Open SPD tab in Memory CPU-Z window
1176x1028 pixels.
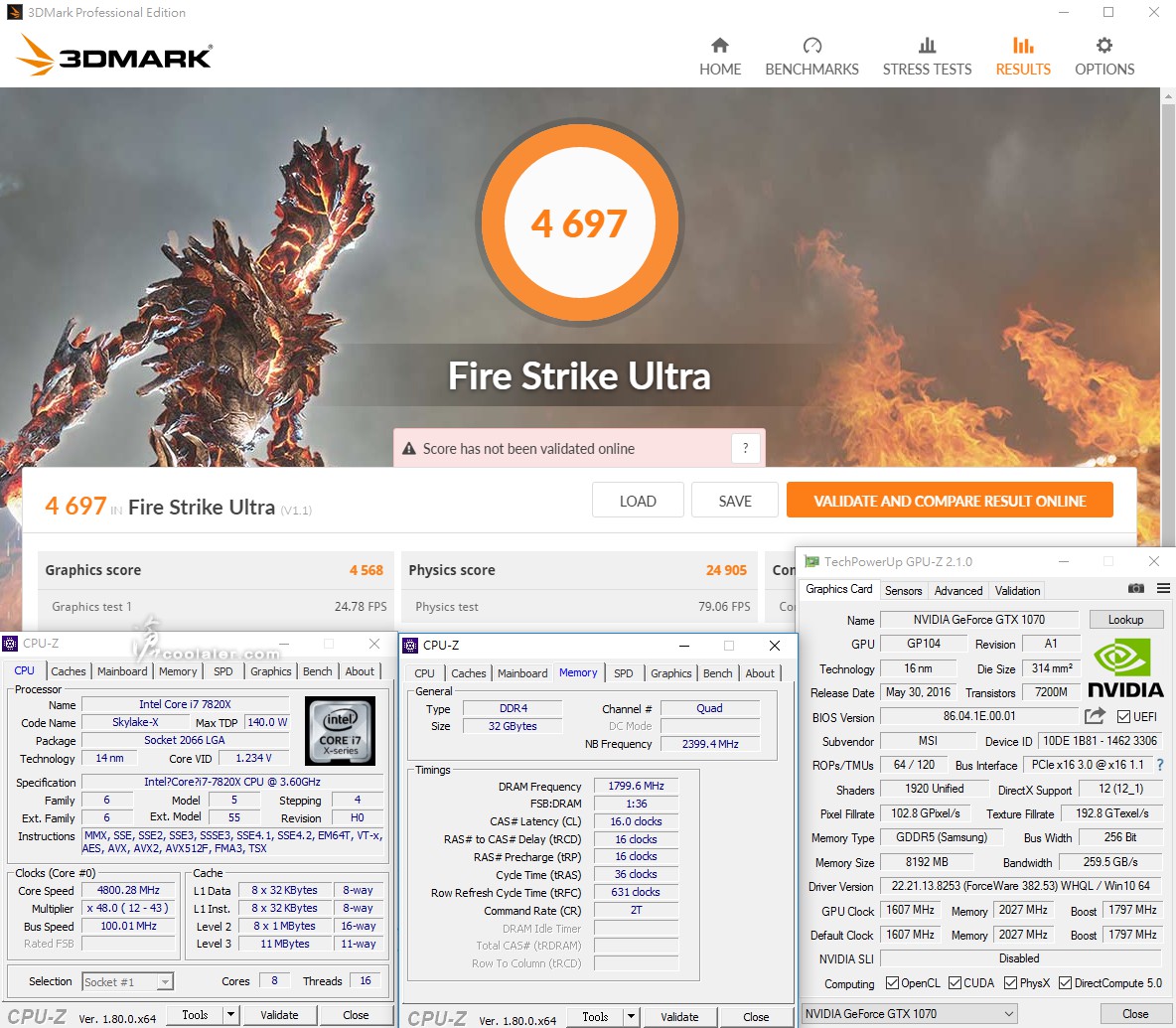pos(623,673)
